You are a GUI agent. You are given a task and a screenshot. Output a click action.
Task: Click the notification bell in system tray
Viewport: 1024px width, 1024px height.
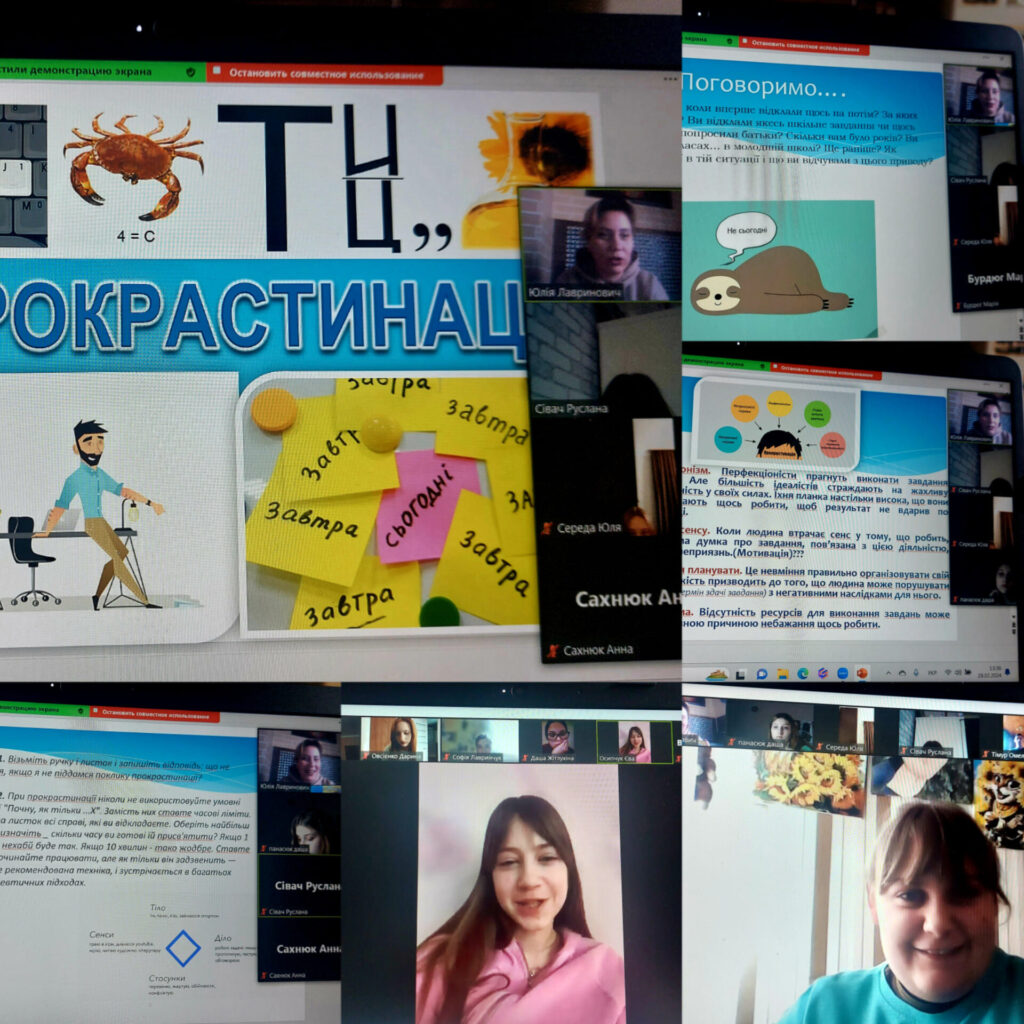pyautogui.click(x=1007, y=672)
